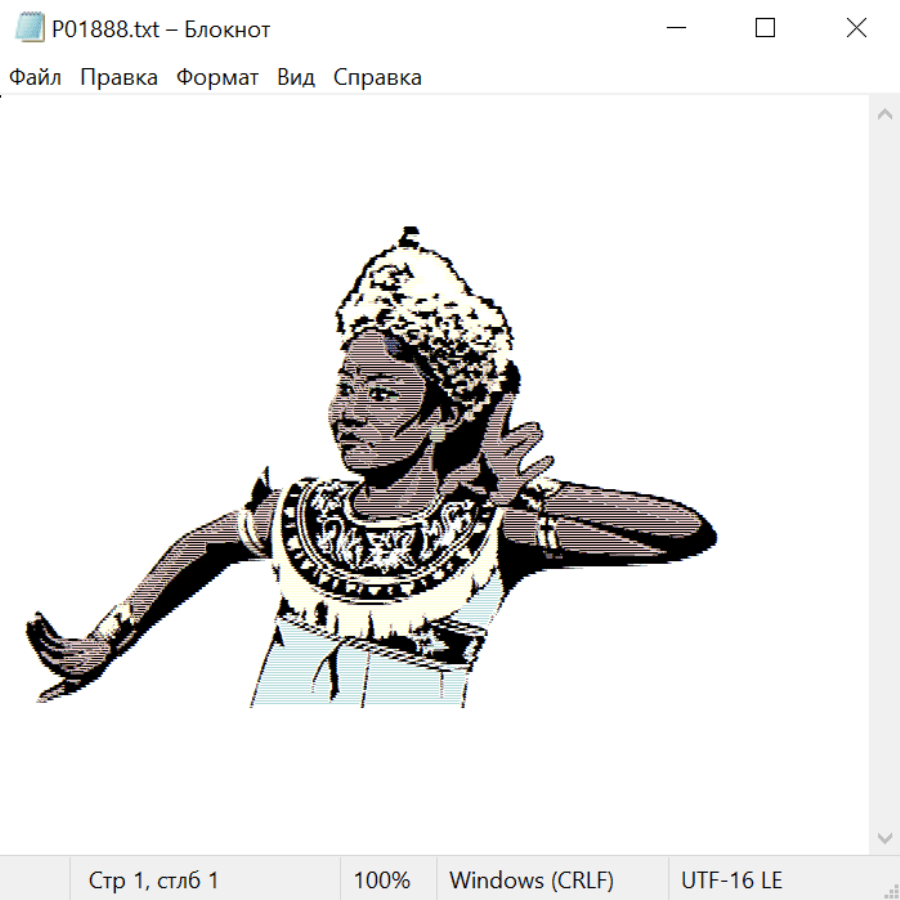Open the Формат menu
The image size is (900, 900).
coord(217,78)
